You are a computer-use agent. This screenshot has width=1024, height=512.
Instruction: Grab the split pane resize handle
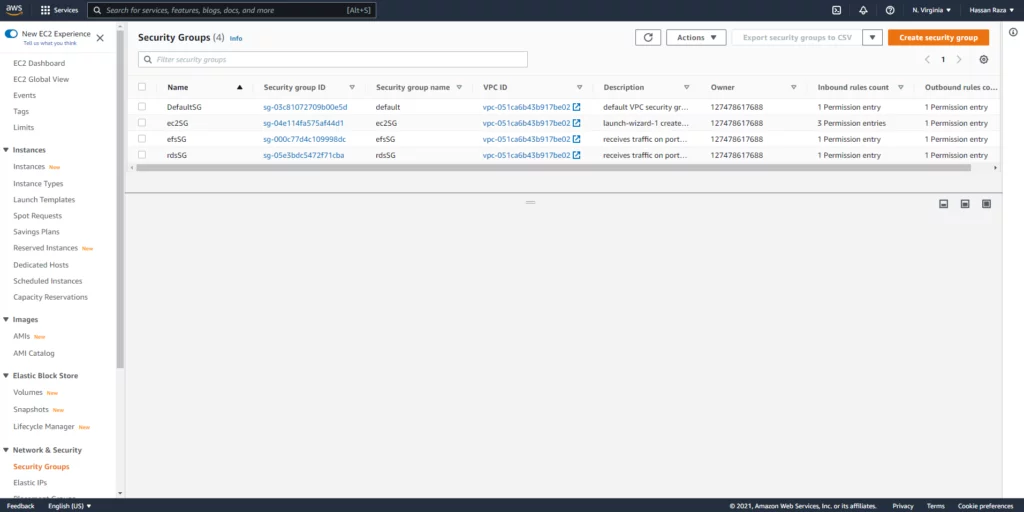[530, 202]
